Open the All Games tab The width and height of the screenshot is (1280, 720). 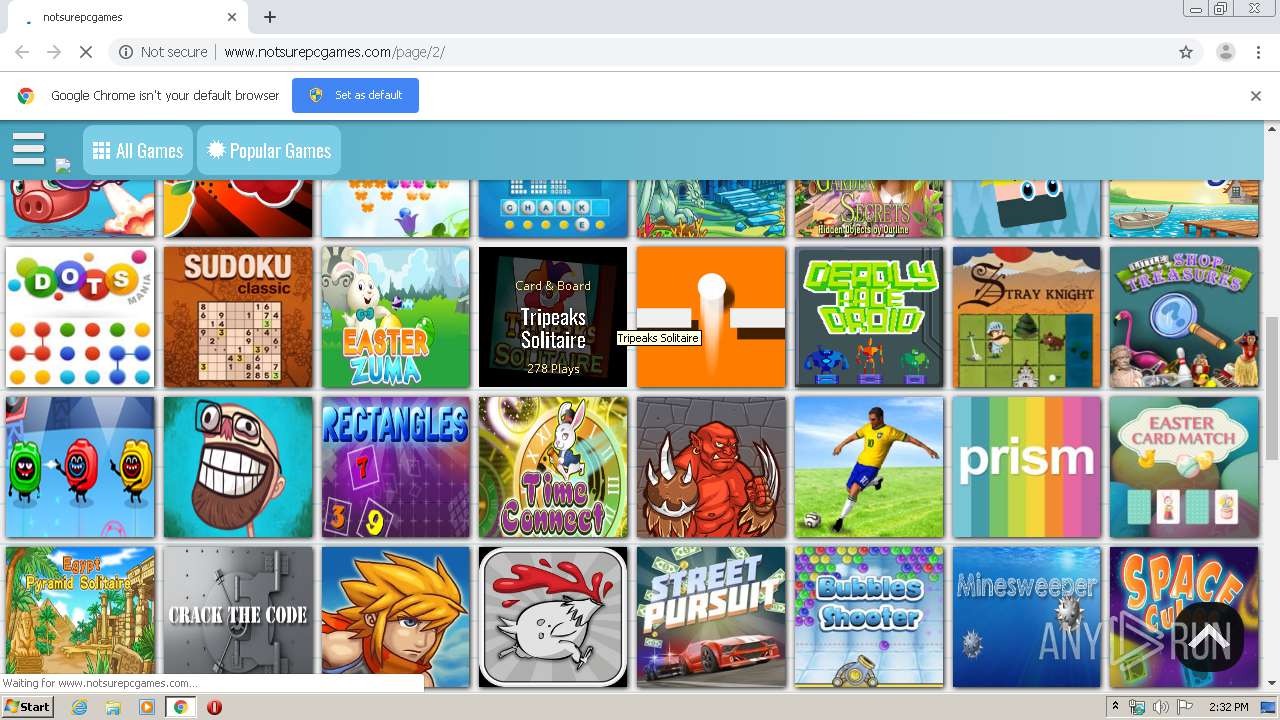pos(138,150)
